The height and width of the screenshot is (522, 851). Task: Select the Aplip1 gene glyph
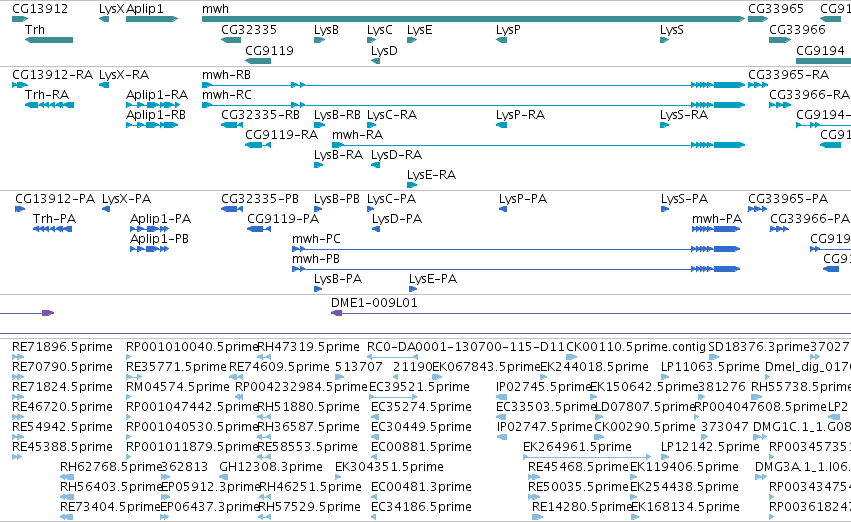click(152, 19)
